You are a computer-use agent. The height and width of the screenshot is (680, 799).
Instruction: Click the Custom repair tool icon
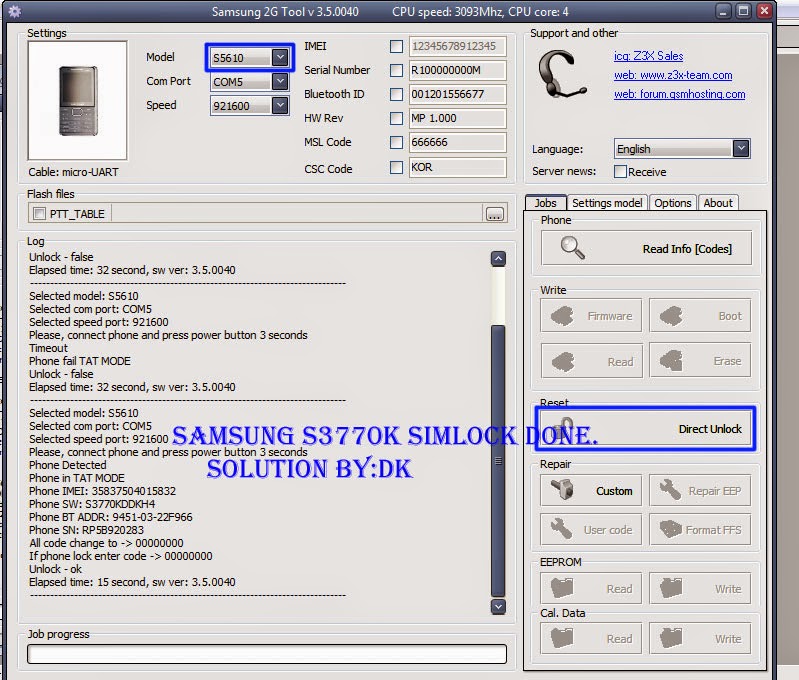(563, 490)
